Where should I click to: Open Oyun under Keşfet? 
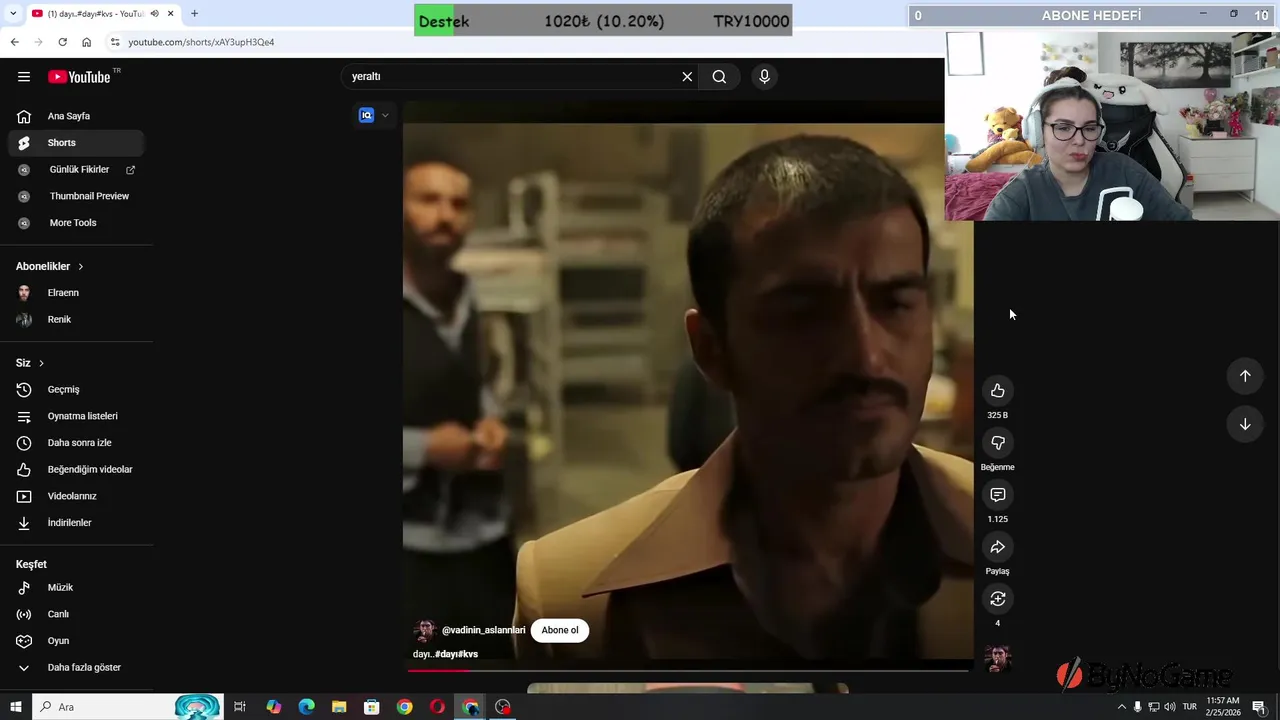[x=76, y=641]
